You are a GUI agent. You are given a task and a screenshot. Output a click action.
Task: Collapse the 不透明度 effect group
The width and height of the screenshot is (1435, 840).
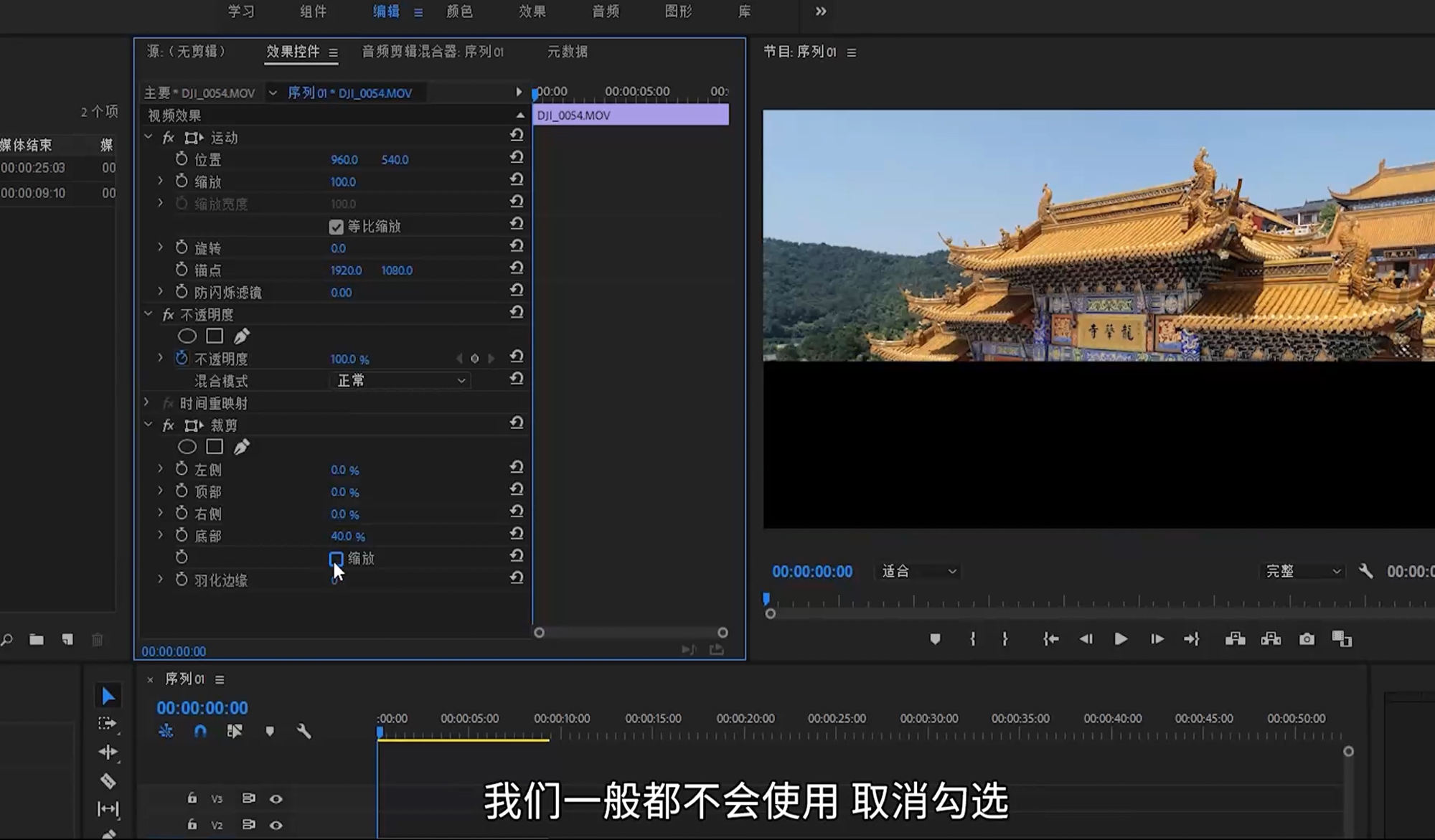point(149,314)
